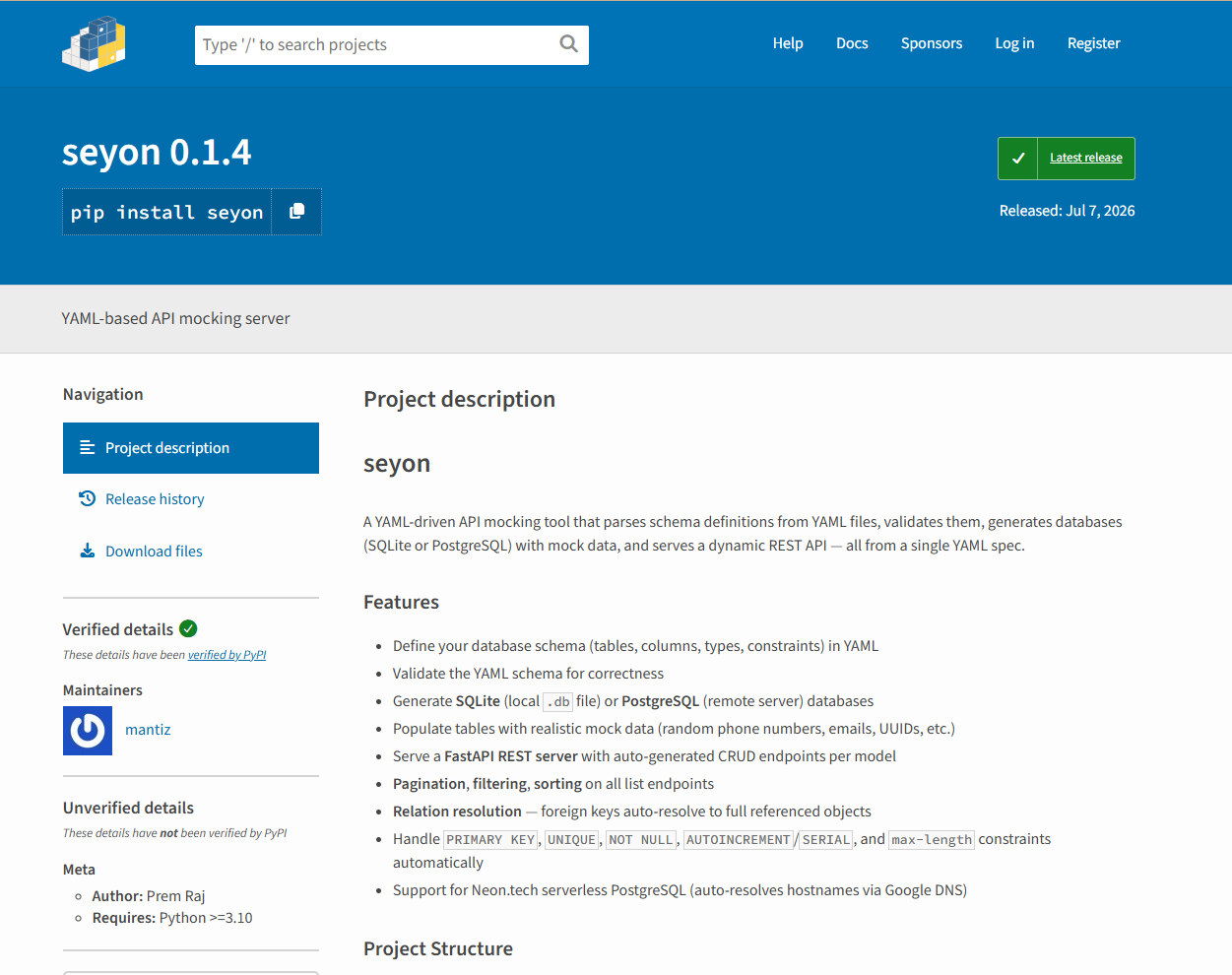Click the NOT NULL code label
The width and height of the screenshot is (1232, 975).
click(641, 840)
